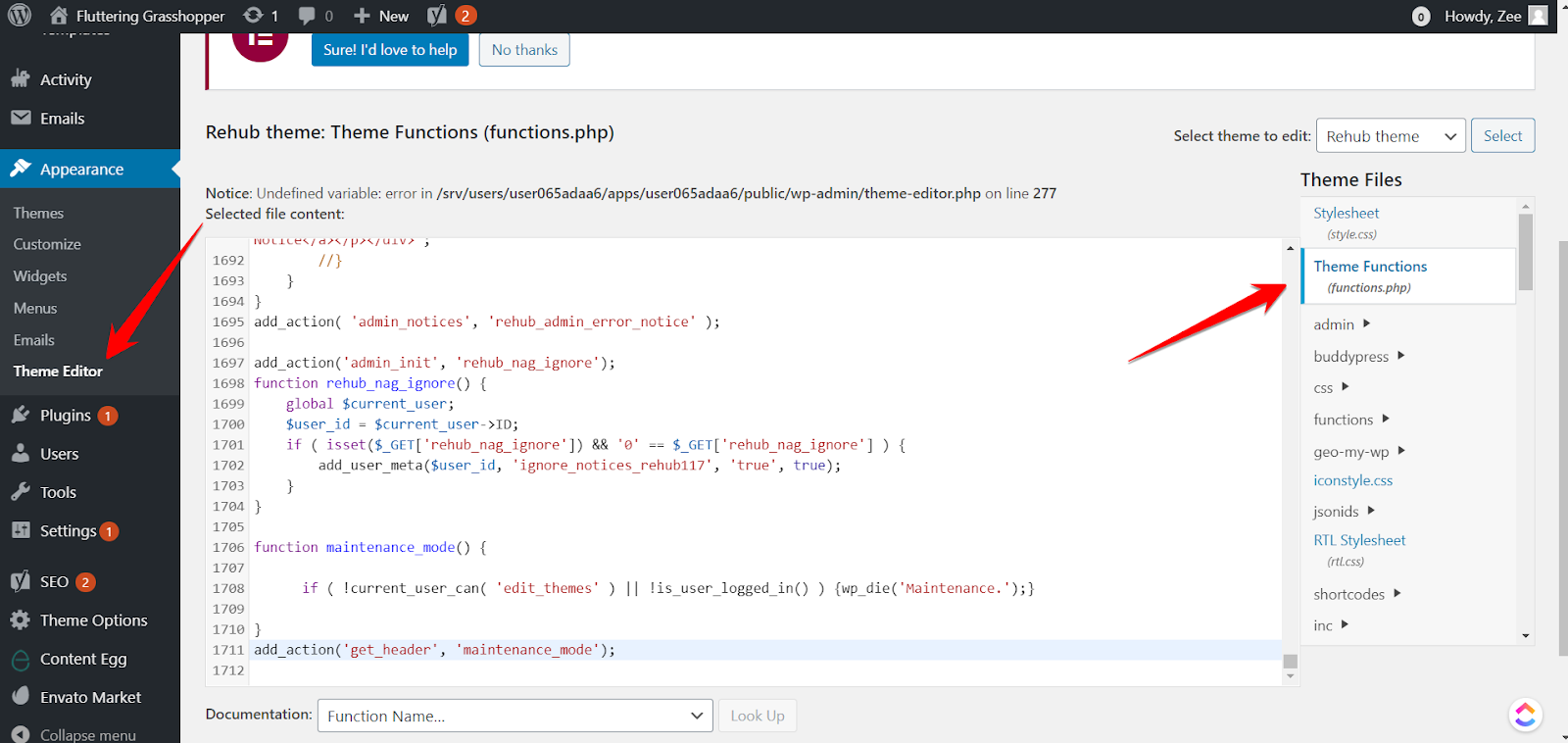Click the Content Egg sidebar icon
This screenshot has height=743, width=1568.
21,660
